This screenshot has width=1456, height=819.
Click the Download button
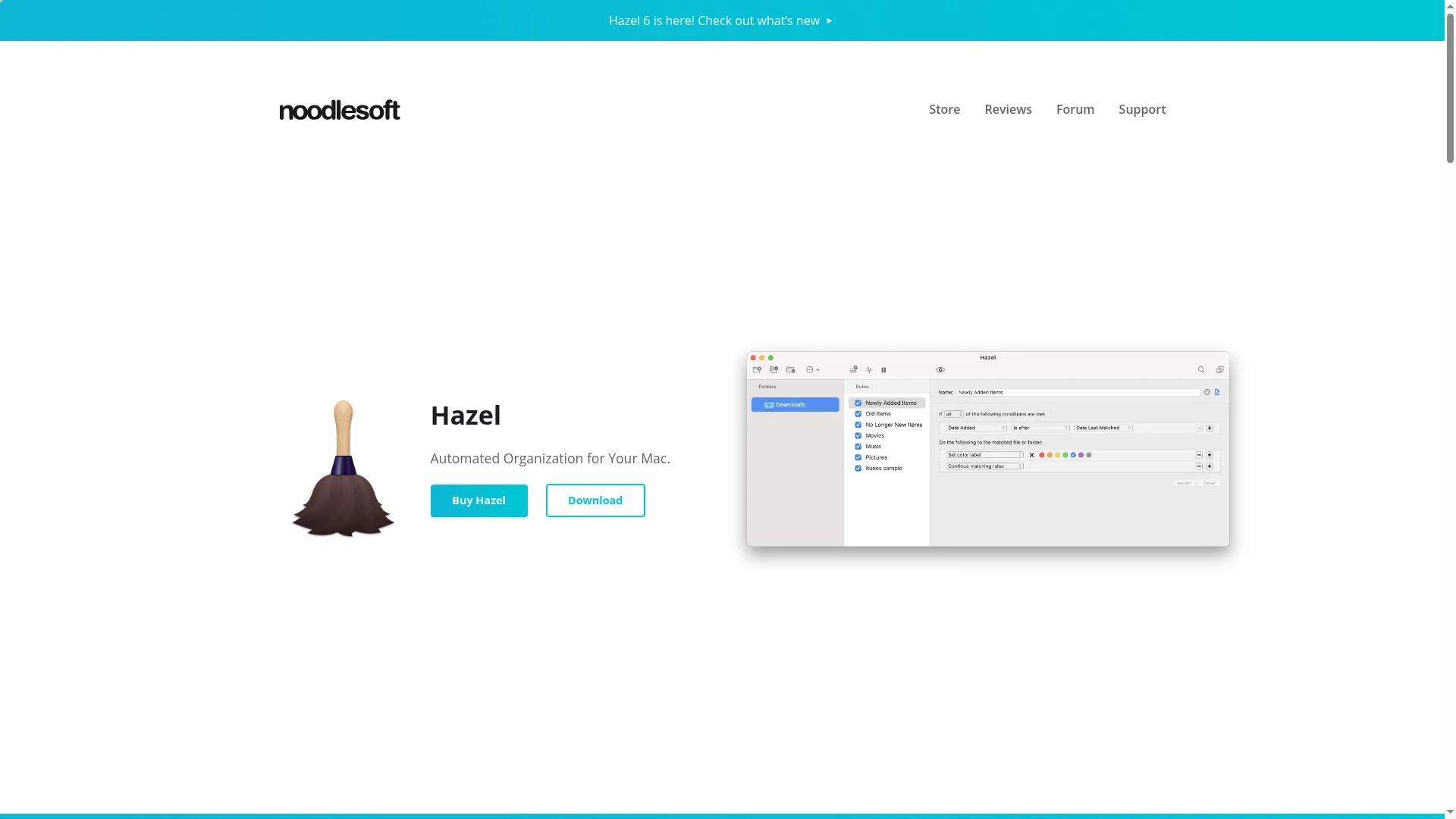click(x=595, y=500)
